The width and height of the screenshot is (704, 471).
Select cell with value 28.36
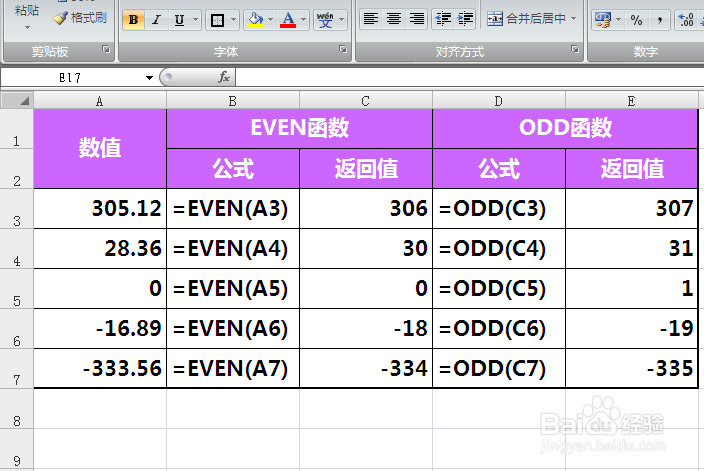(x=100, y=248)
